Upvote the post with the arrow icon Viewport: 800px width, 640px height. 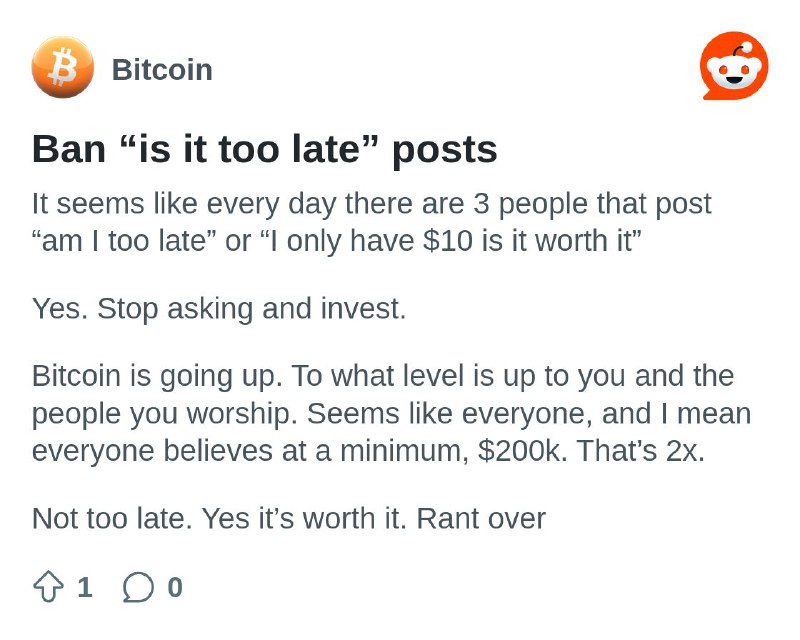click(48, 587)
